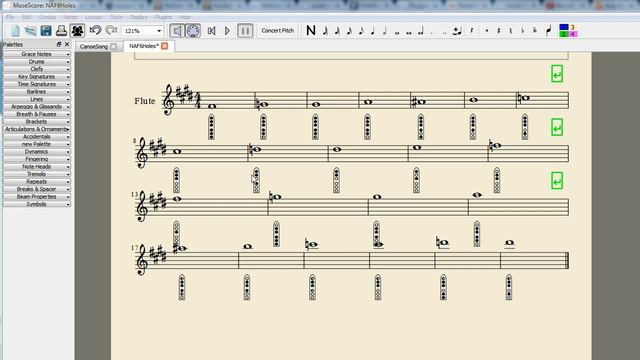Apply the double sharp accidental
This screenshot has height=360, width=640.
tap(487, 30)
